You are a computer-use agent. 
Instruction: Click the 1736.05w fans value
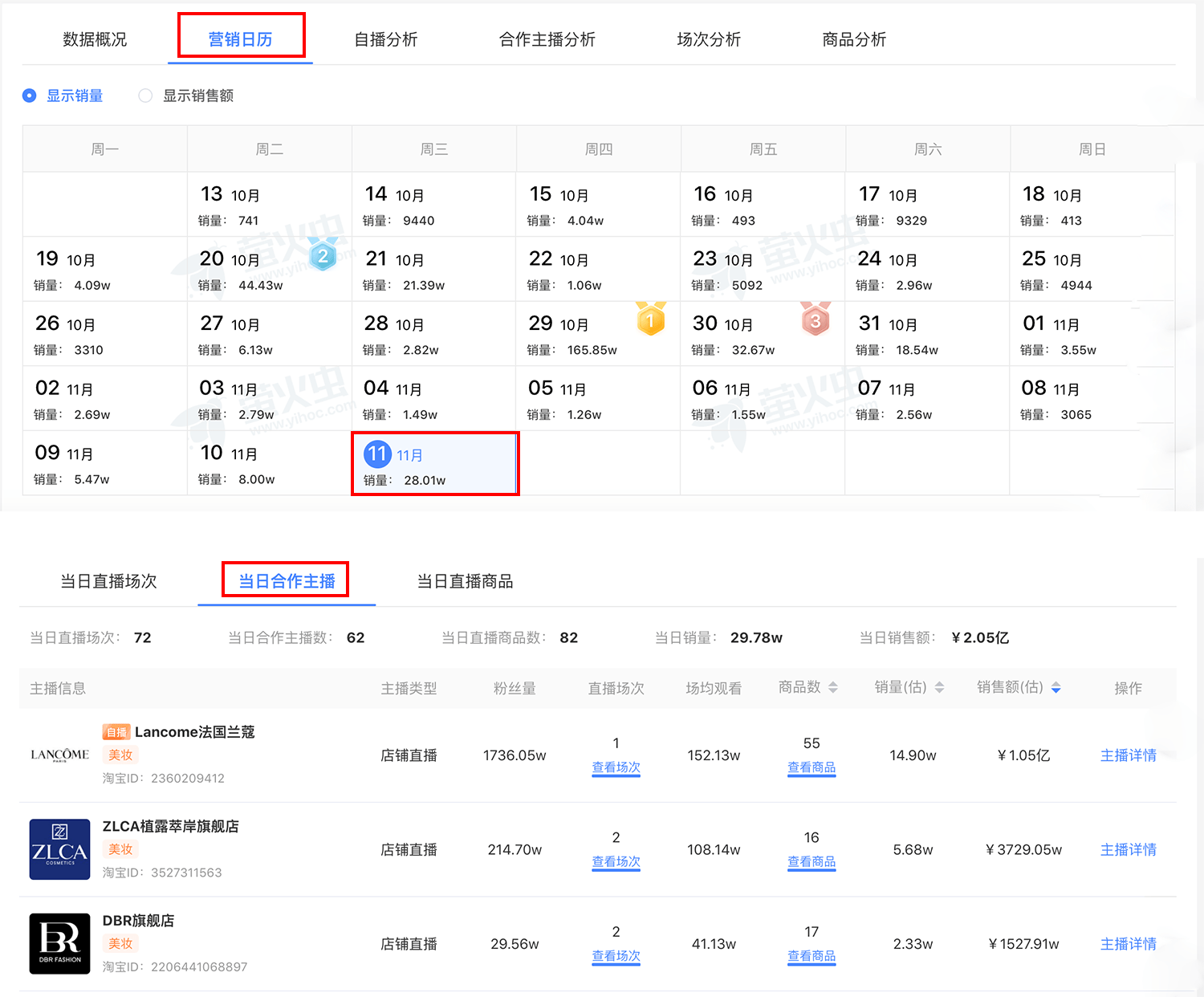pyautogui.click(x=515, y=755)
